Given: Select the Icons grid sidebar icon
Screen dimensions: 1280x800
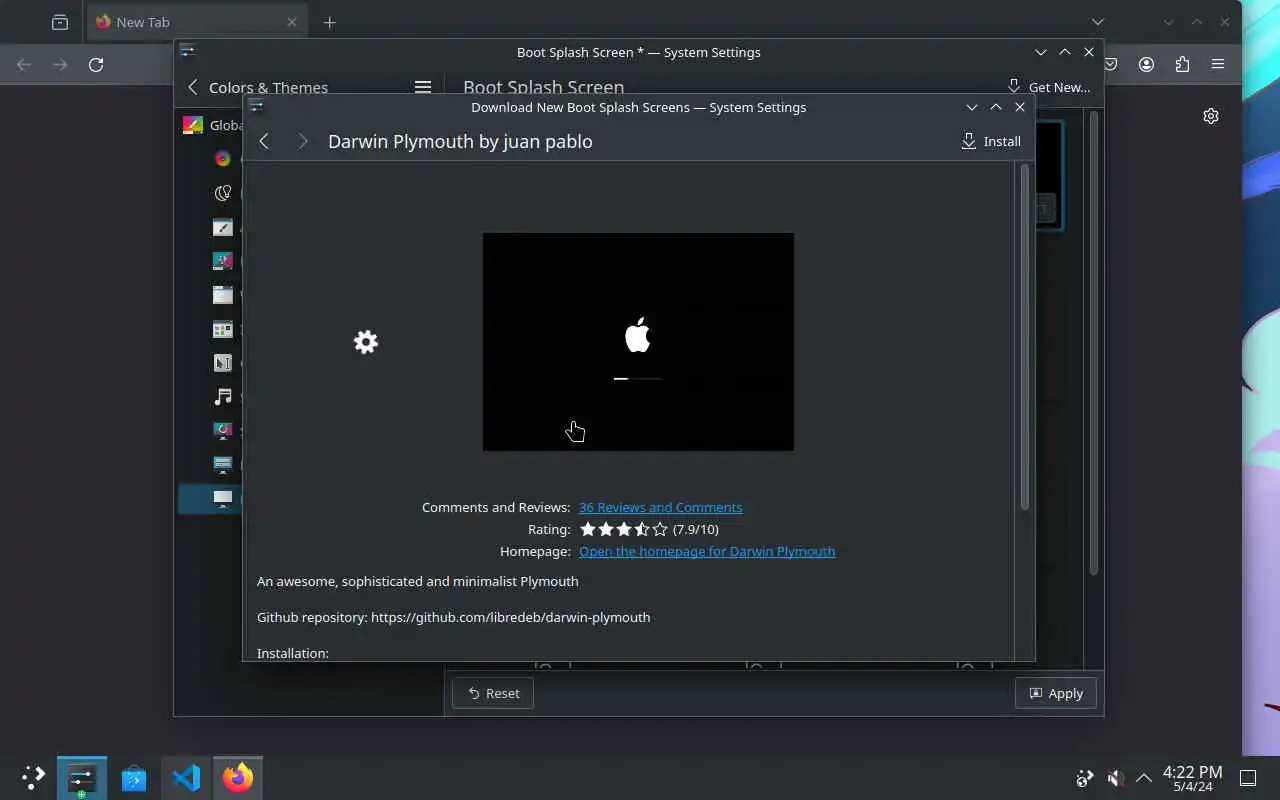Looking at the screenshot, I should [x=223, y=329].
